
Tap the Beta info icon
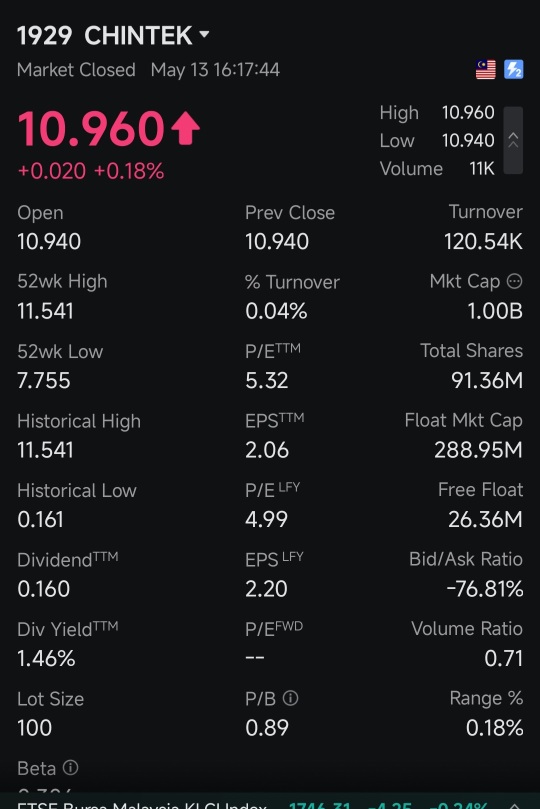point(71,768)
